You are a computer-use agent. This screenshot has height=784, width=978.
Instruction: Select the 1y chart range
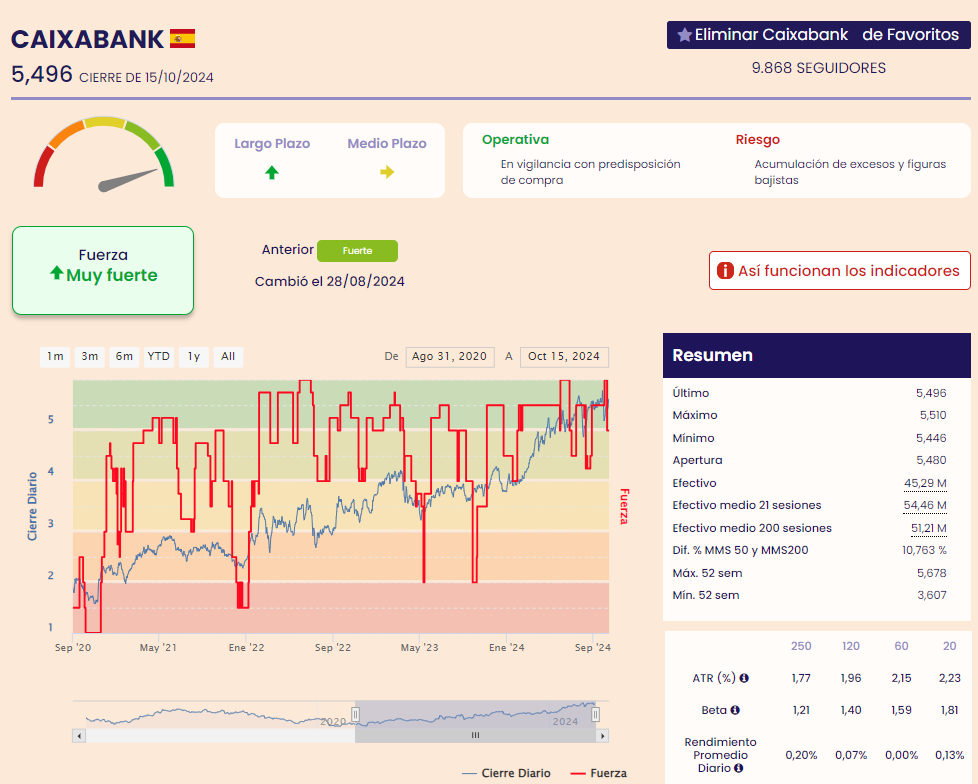[193, 357]
